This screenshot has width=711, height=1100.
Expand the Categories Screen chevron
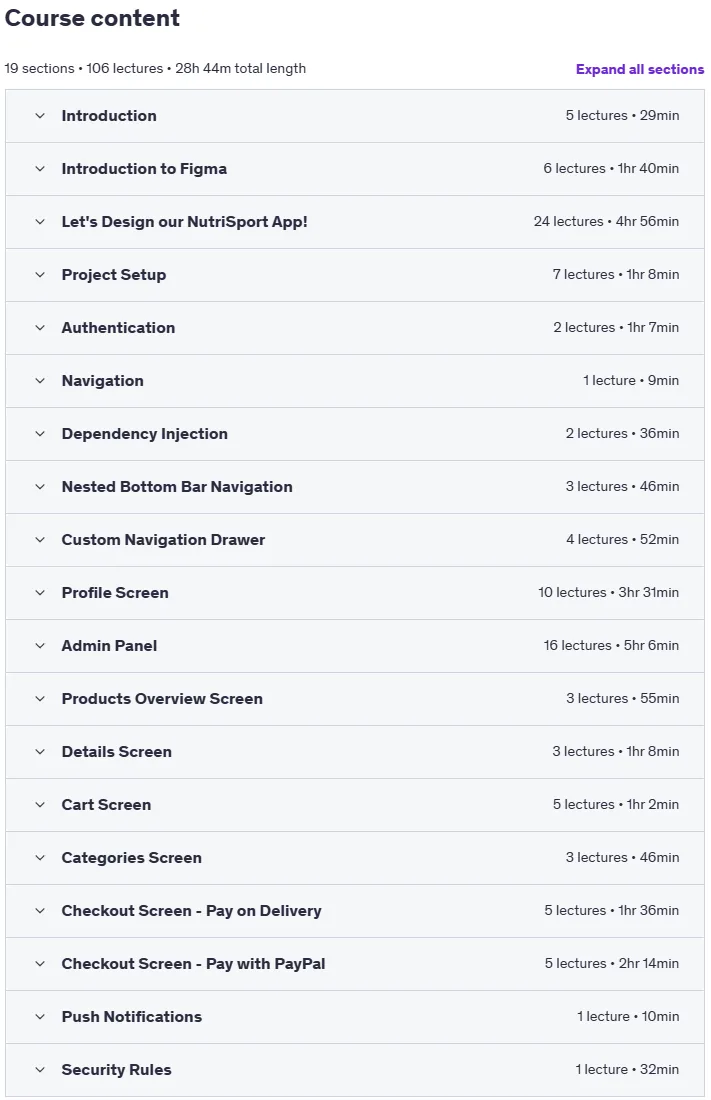coord(40,858)
